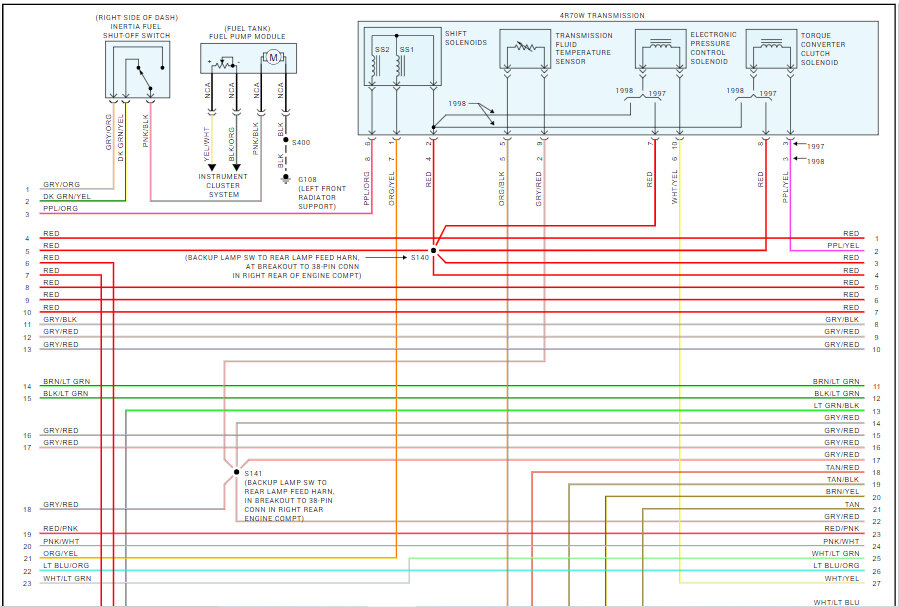The image size is (899, 607).
Task: Click the WHT/YEL vertical wire label
Action: tap(675, 187)
